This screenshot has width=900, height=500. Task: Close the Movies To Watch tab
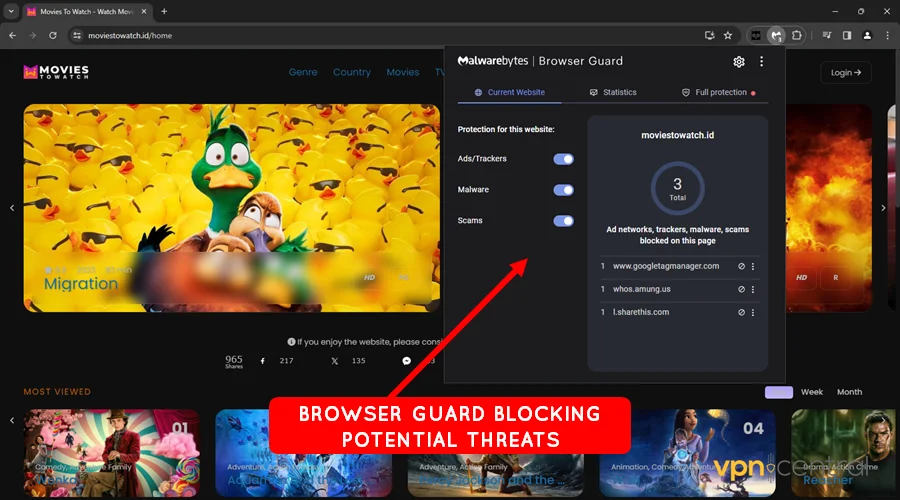point(144,11)
